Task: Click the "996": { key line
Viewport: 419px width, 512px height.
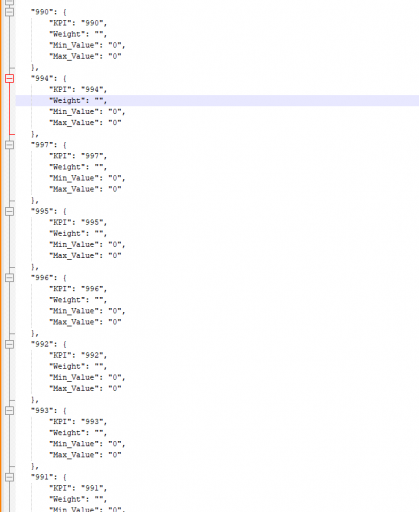Action: pyautogui.click(x=49, y=278)
